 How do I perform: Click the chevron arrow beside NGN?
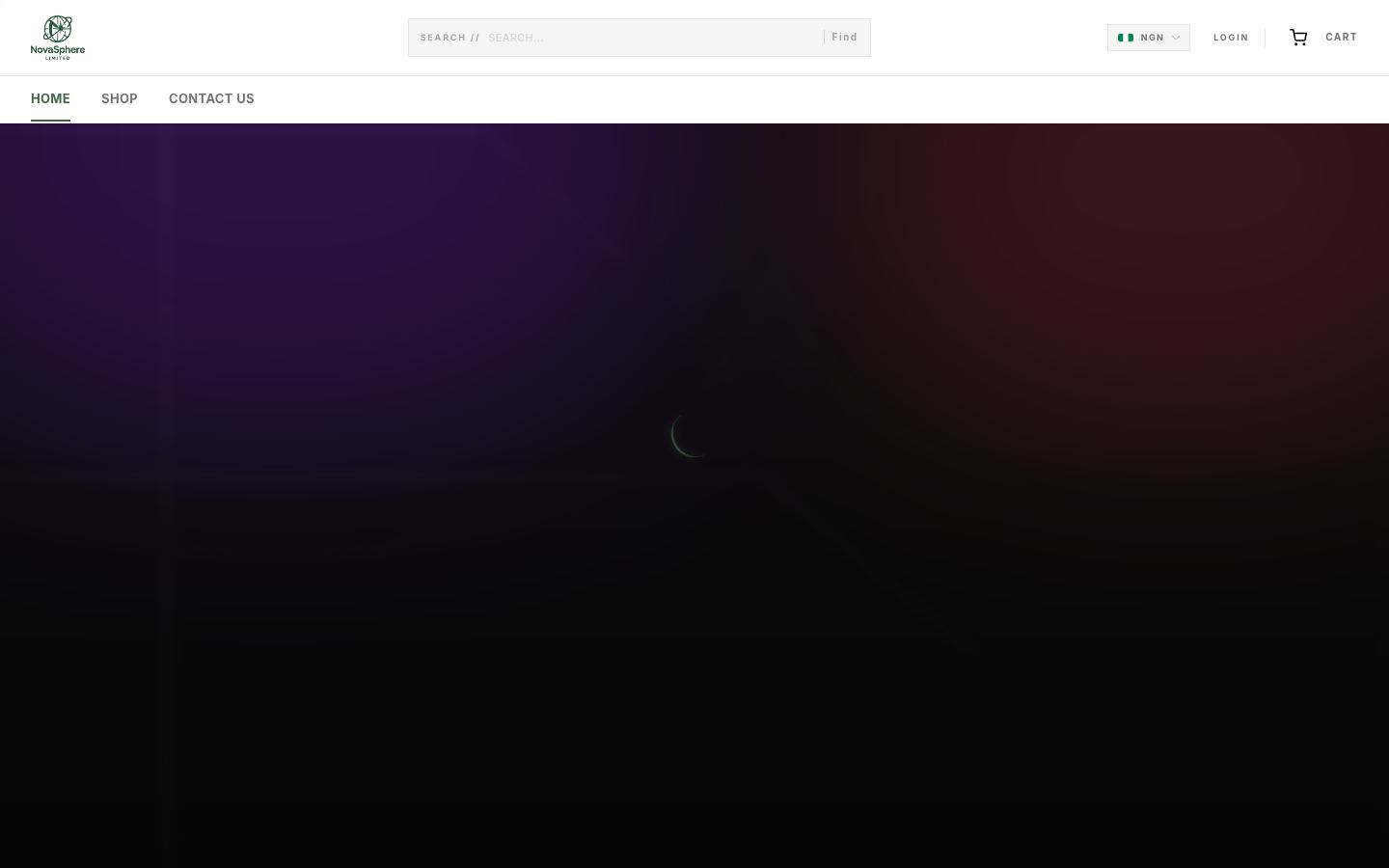click(x=1176, y=38)
